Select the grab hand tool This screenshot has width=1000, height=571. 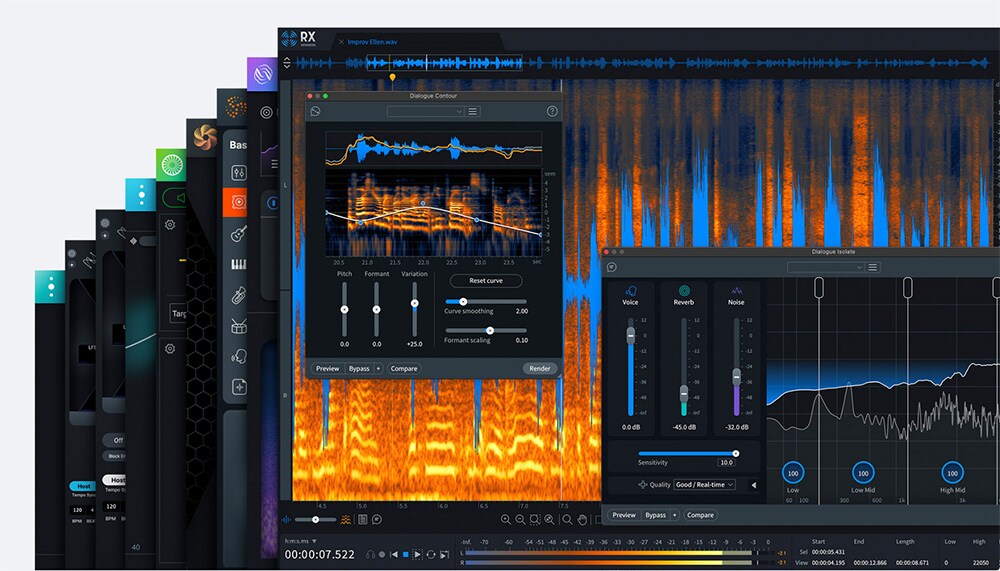[582, 520]
